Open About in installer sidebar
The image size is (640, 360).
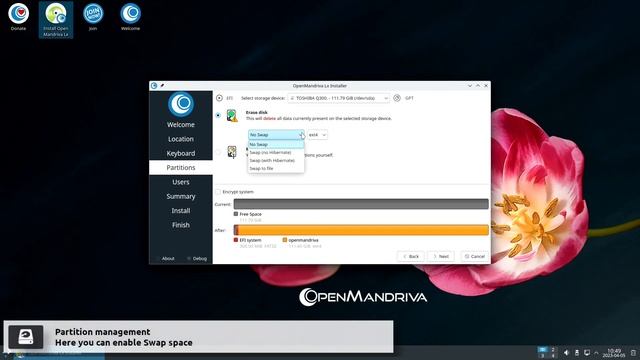[167, 258]
